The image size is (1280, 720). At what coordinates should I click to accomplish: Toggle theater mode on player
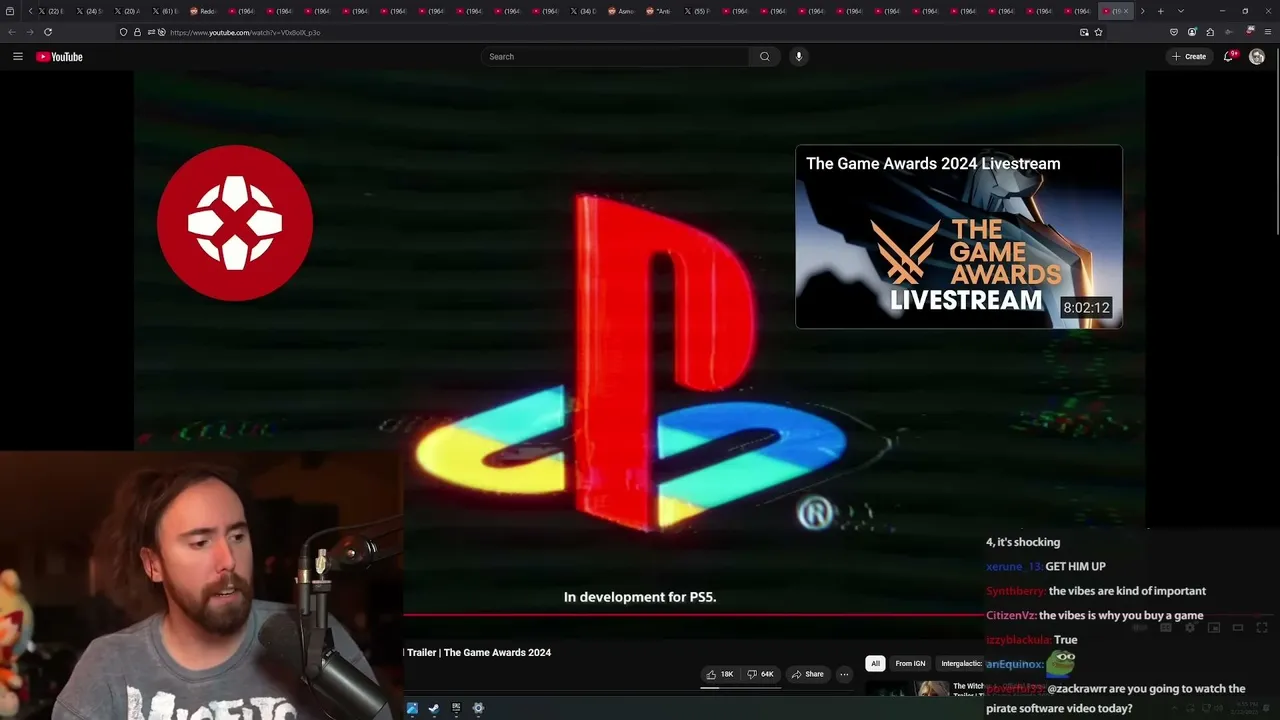(x=1238, y=627)
